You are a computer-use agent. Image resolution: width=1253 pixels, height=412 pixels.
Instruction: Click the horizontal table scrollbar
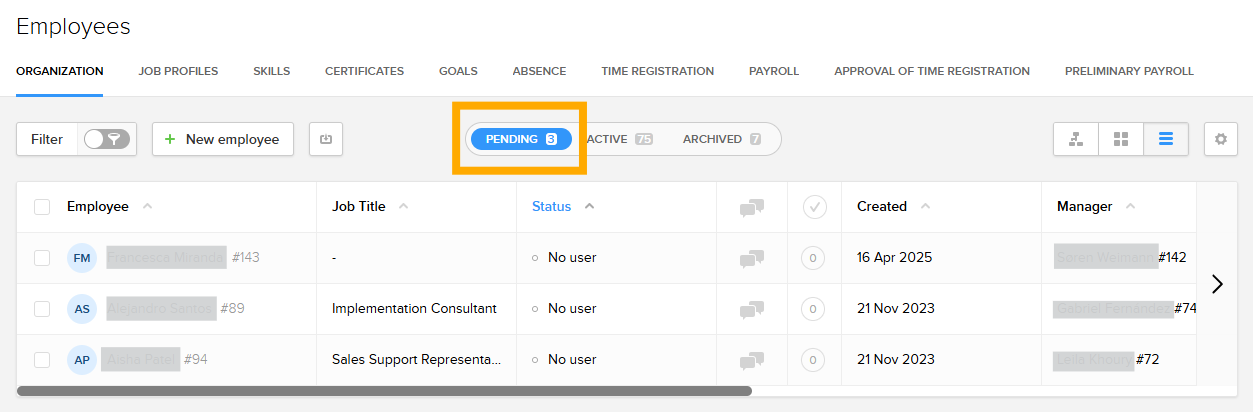(384, 391)
